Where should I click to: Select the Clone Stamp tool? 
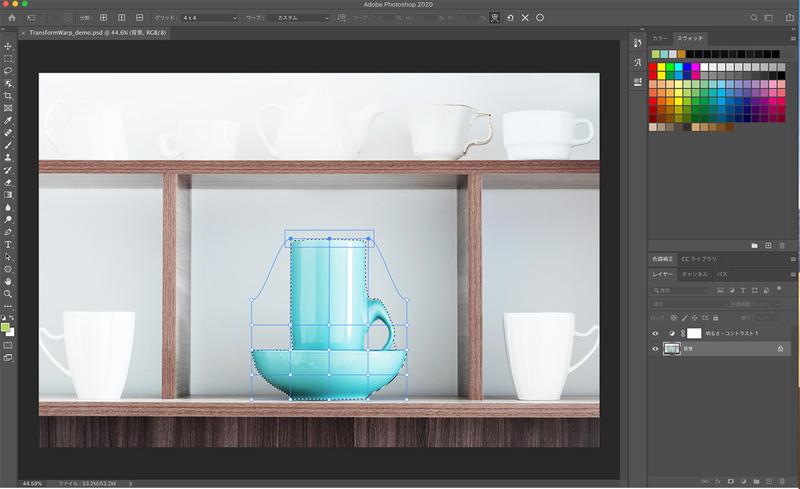click(8, 158)
